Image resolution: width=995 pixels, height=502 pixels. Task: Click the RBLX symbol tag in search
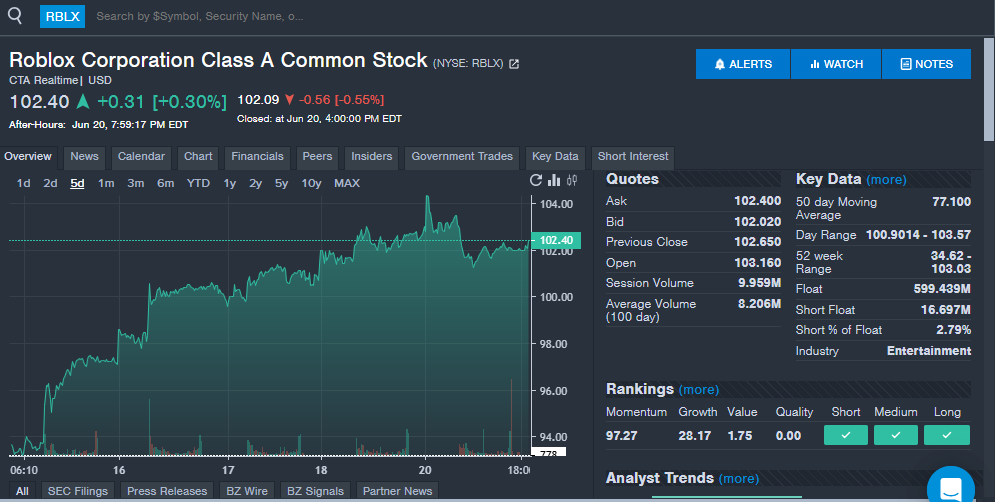62,17
